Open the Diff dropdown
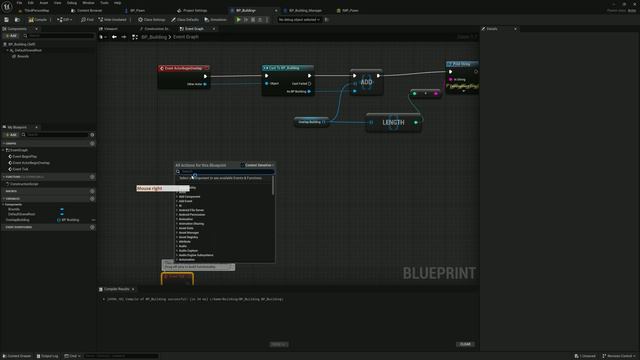The image size is (640, 360). [x=65, y=20]
